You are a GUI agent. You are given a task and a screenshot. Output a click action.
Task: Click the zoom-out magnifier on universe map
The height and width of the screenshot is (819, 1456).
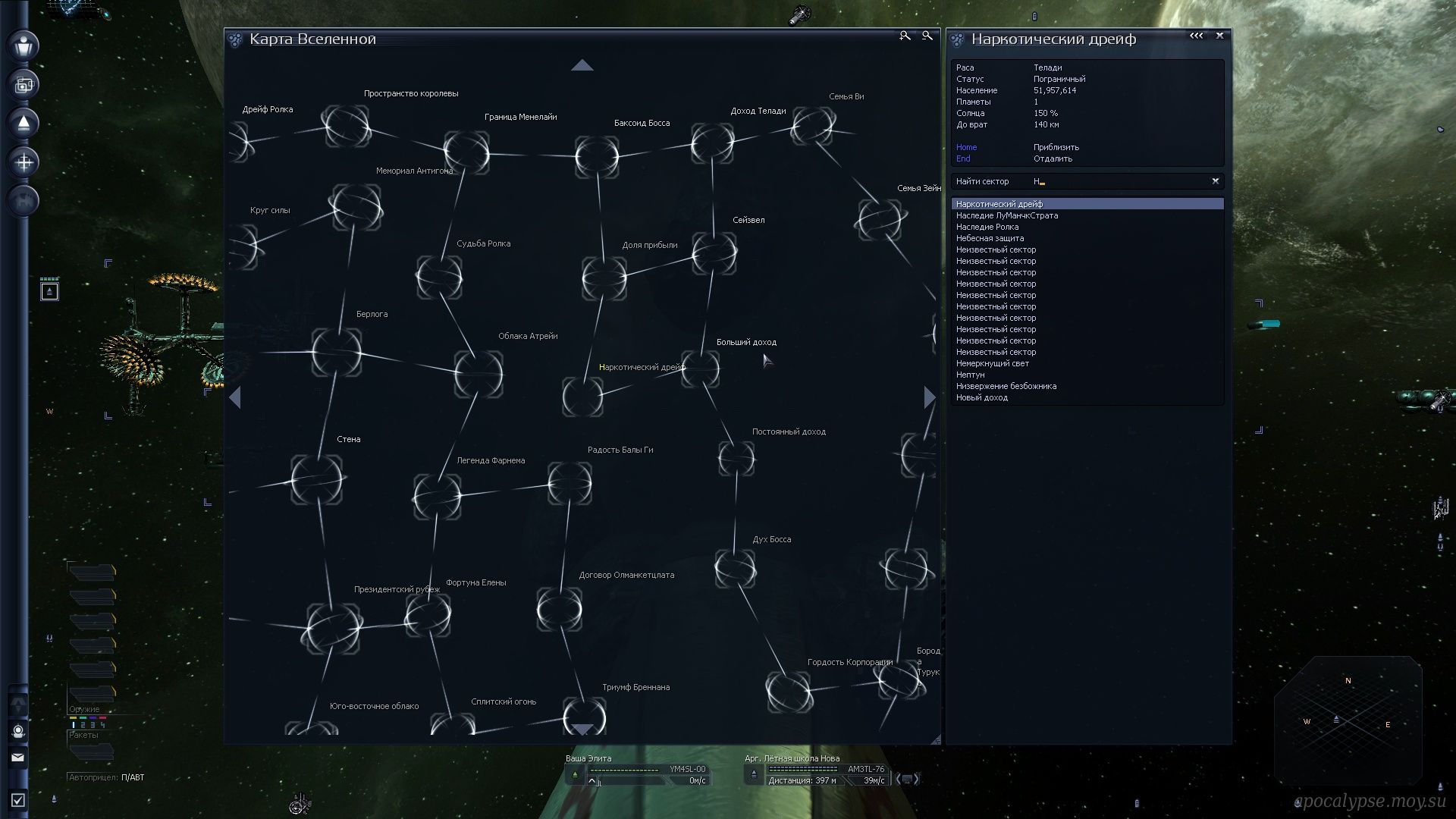click(x=927, y=36)
